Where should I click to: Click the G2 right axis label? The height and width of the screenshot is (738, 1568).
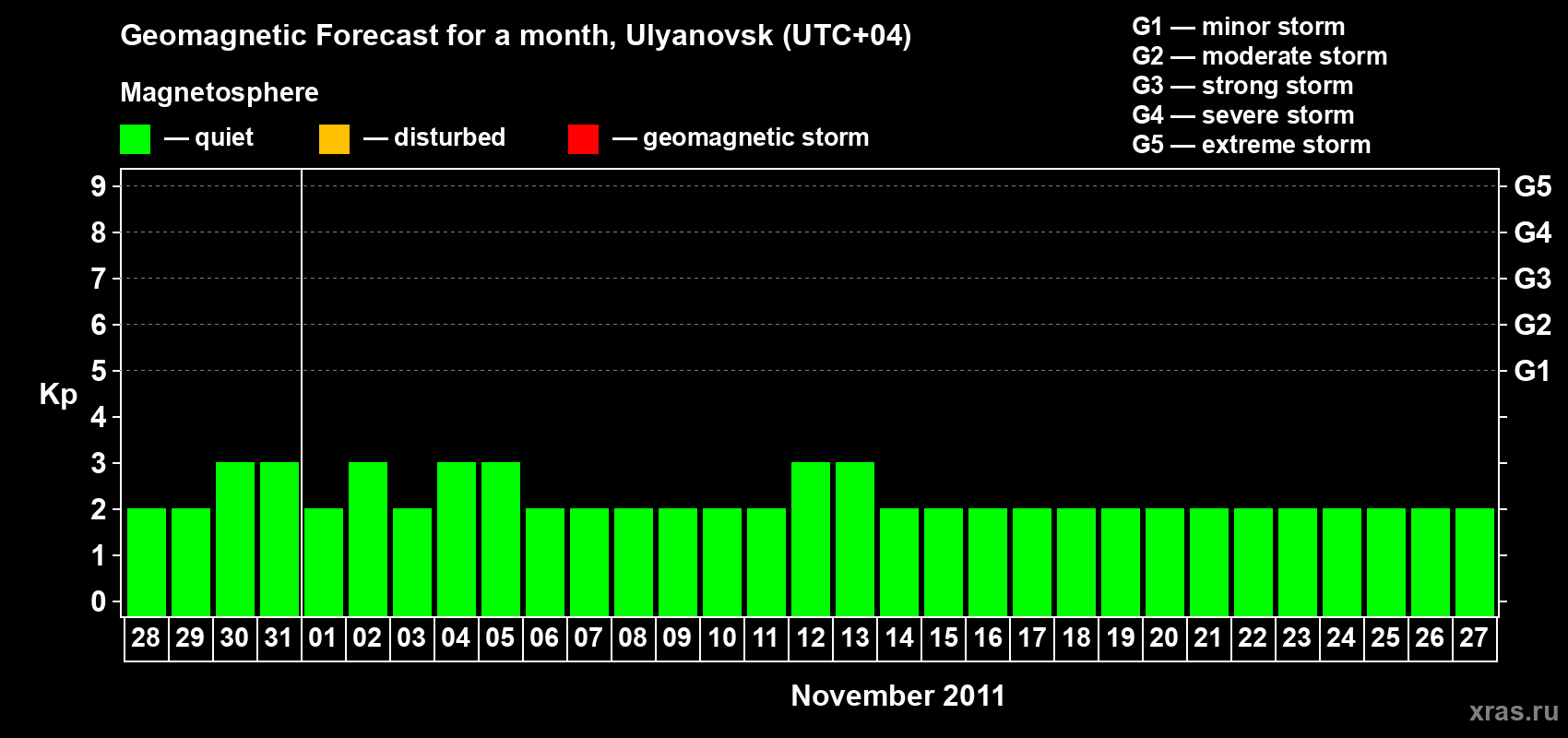(1533, 325)
